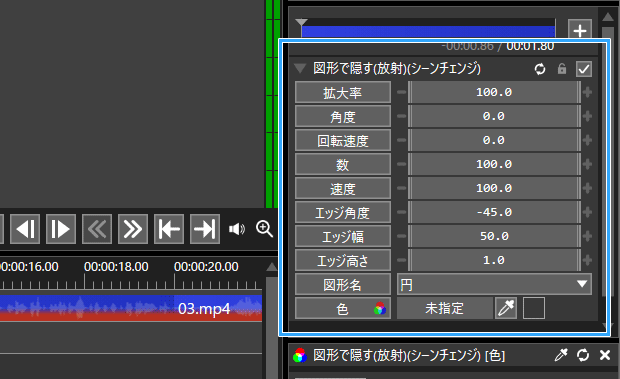Click the 回転速度 parameter button
620x379 pixels.
pos(343,140)
